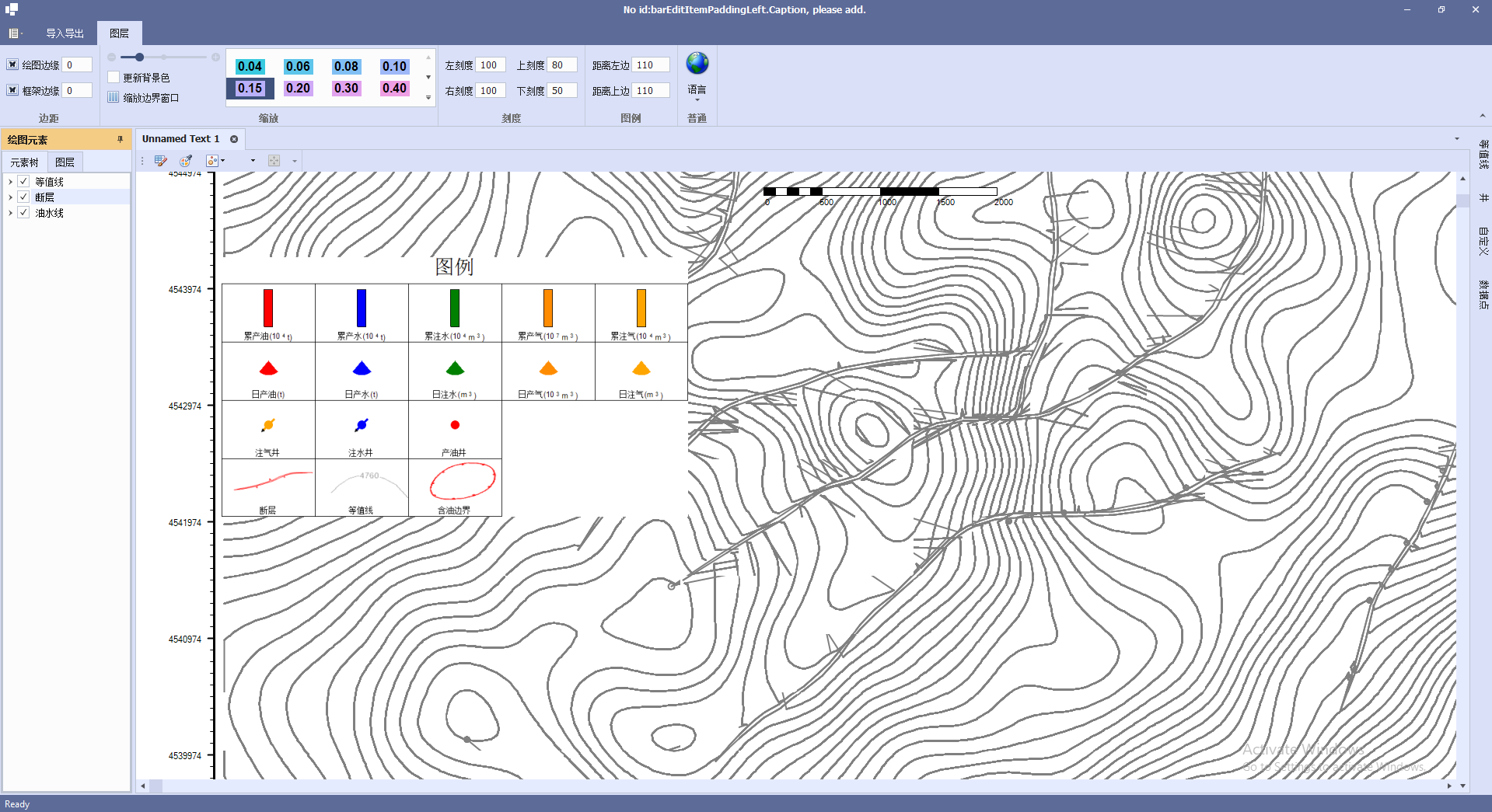Click the 距离左边 input field
Viewport: 1492px width, 812px height.
[651, 64]
